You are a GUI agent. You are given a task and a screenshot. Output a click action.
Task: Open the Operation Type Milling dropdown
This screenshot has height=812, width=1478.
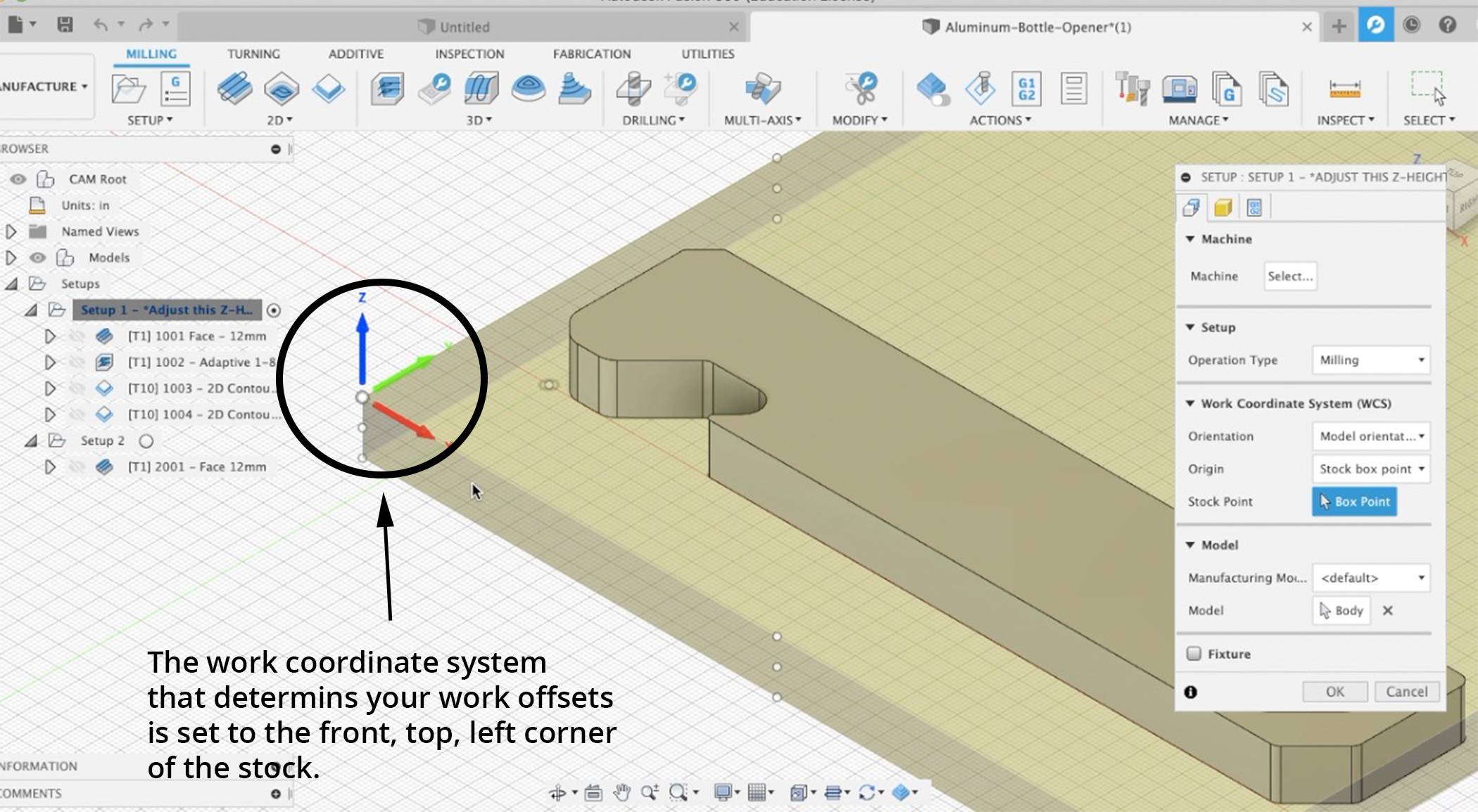1371,360
